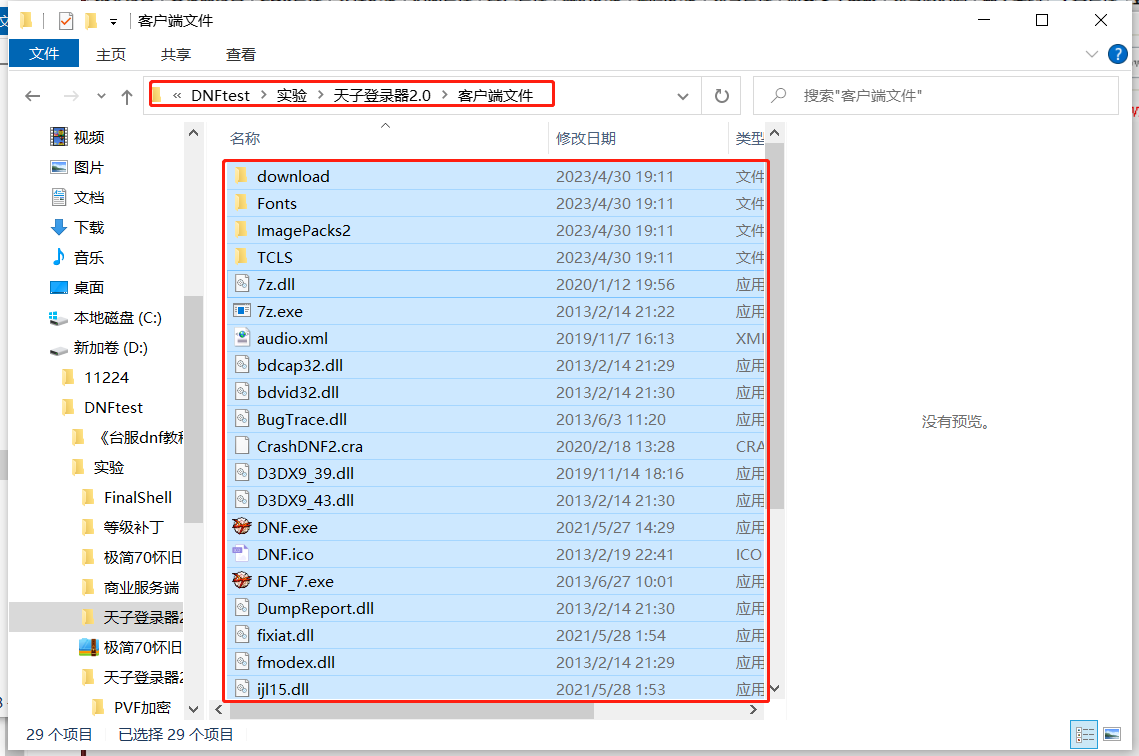Open 新加卷 (D:) drive

[110, 348]
